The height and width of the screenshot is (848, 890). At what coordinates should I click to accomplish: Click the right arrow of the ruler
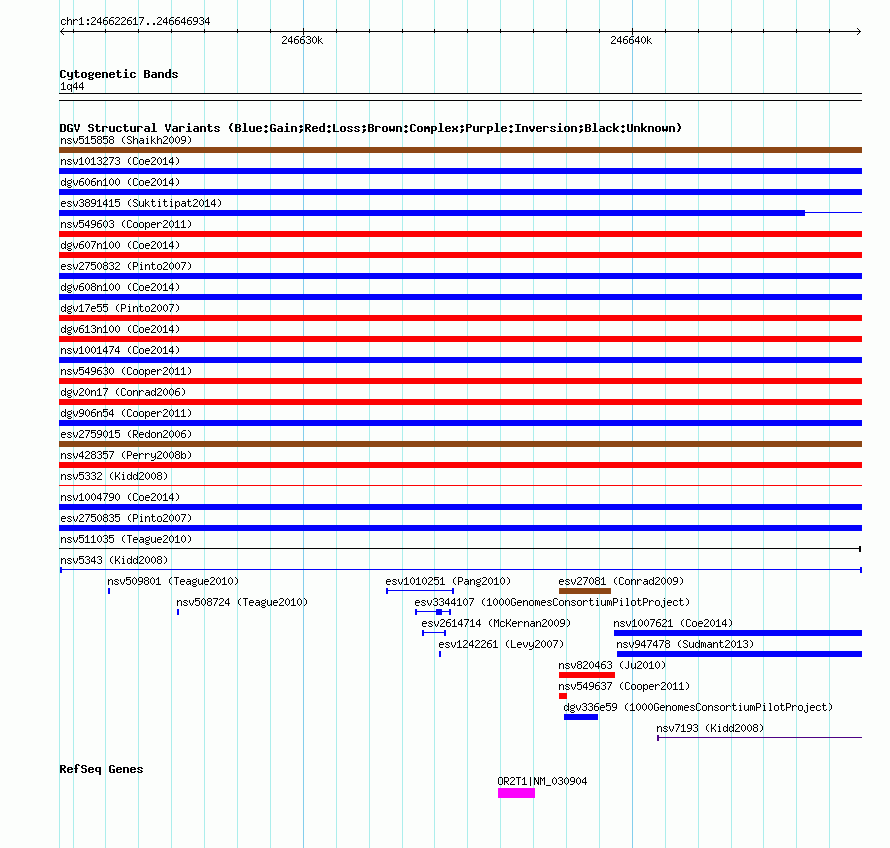pyautogui.click(x=858, y=32)
